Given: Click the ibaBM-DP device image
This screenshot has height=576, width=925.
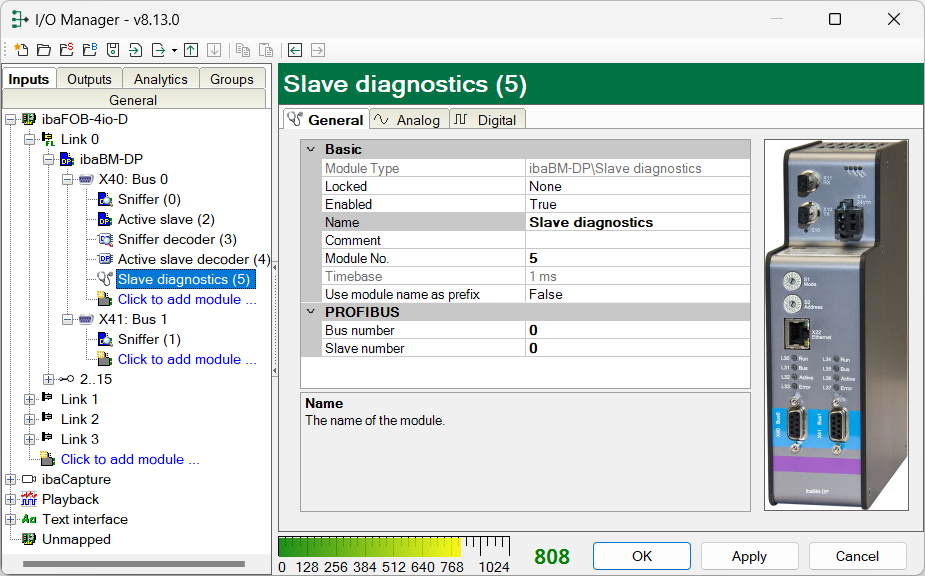Looking at the screenshot, I should click(x=836, y=325).
